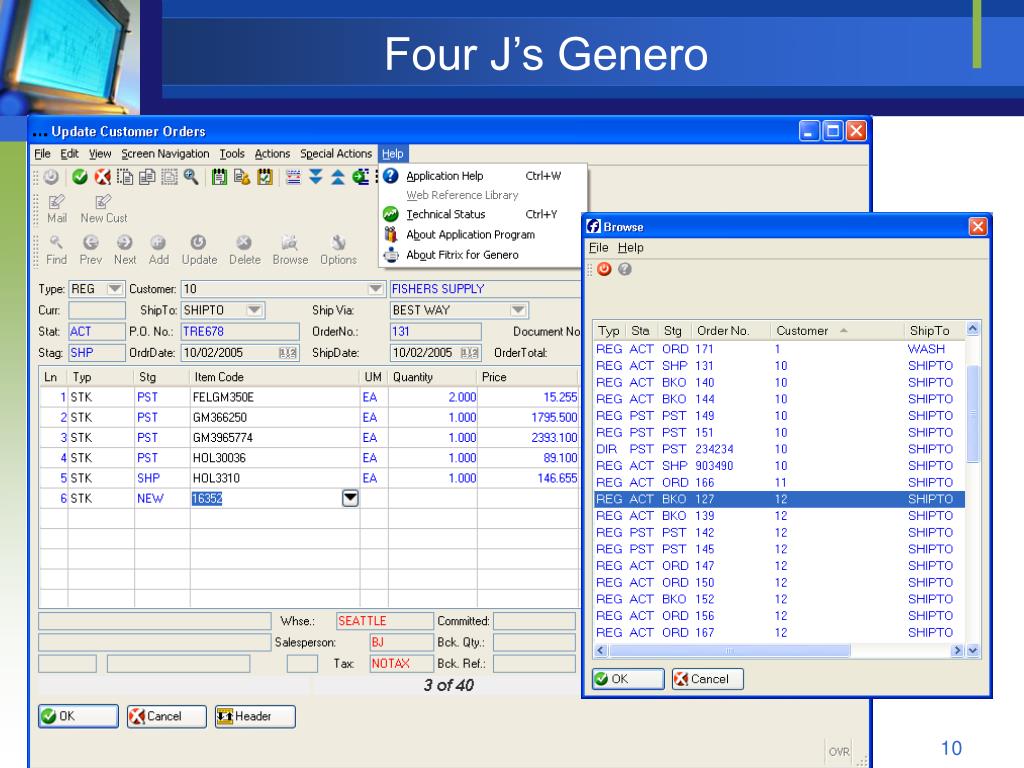This screenshot has width=1024, height=768.
Task: Click the Browse window horizontal scrollbar thumb
Action: [729, 650]
